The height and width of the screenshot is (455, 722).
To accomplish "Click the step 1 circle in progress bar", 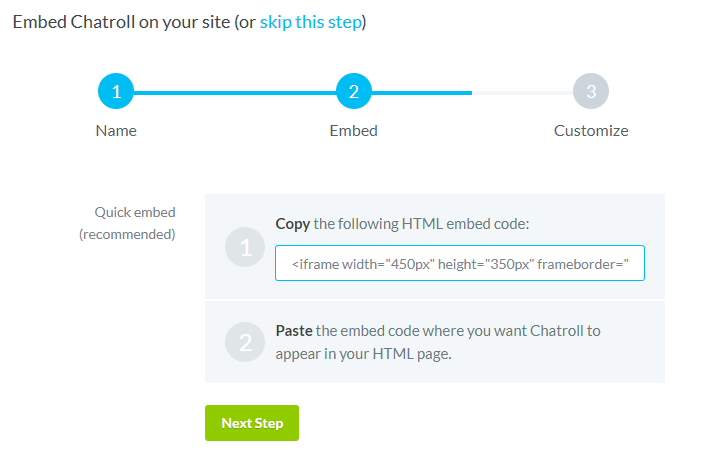I will (x=116, y=91).
